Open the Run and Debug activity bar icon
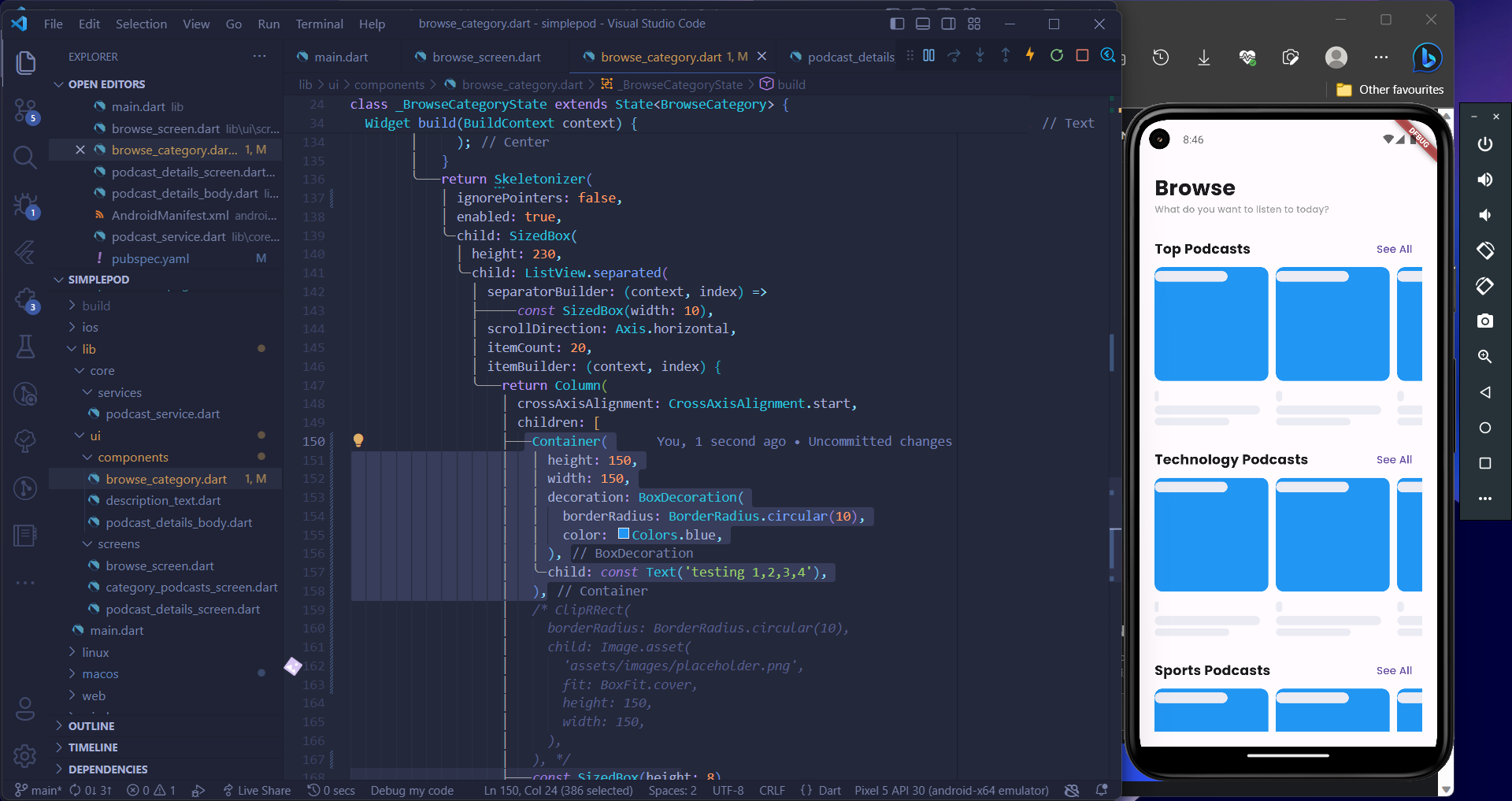Screen dimensions: 1512x801 [x=24, y=206]
